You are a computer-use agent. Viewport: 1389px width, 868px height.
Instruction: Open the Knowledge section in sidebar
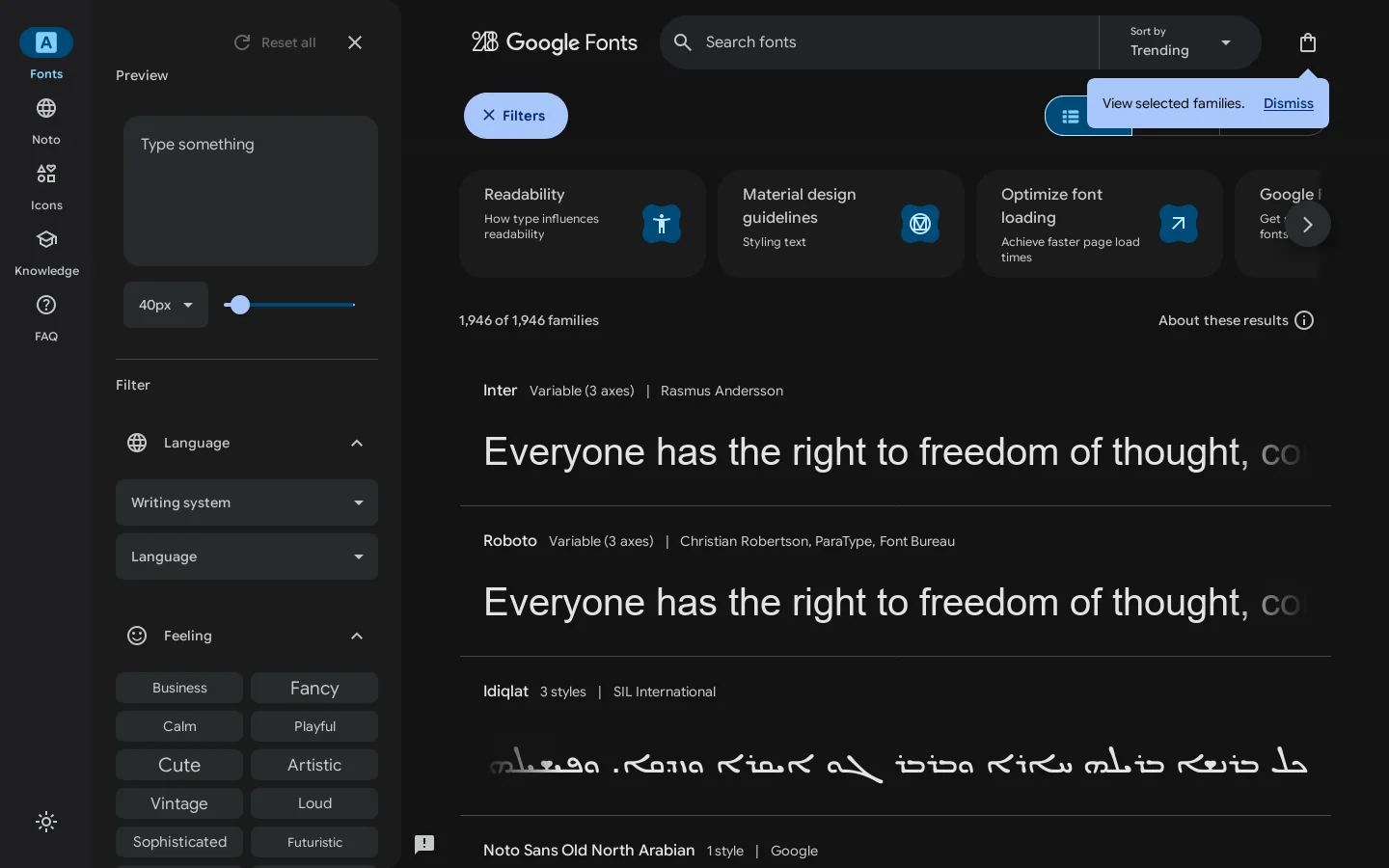coord(46,252)
